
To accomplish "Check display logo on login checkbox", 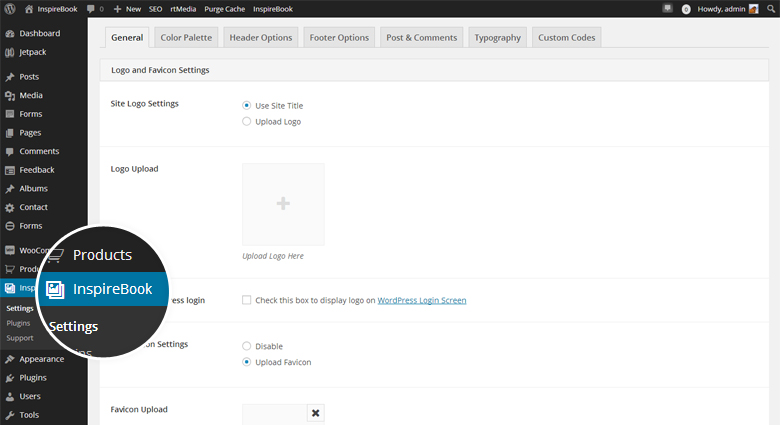I will 246,300.
